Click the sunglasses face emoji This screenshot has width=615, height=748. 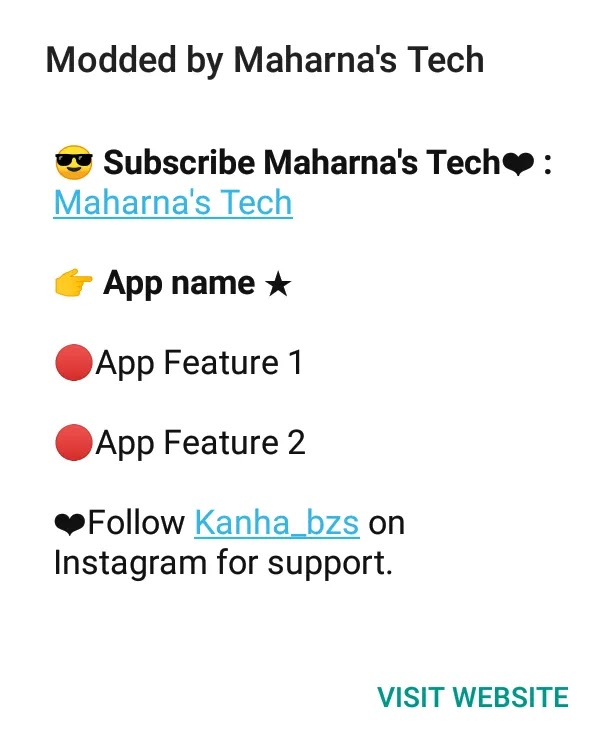tap(73, 163)
